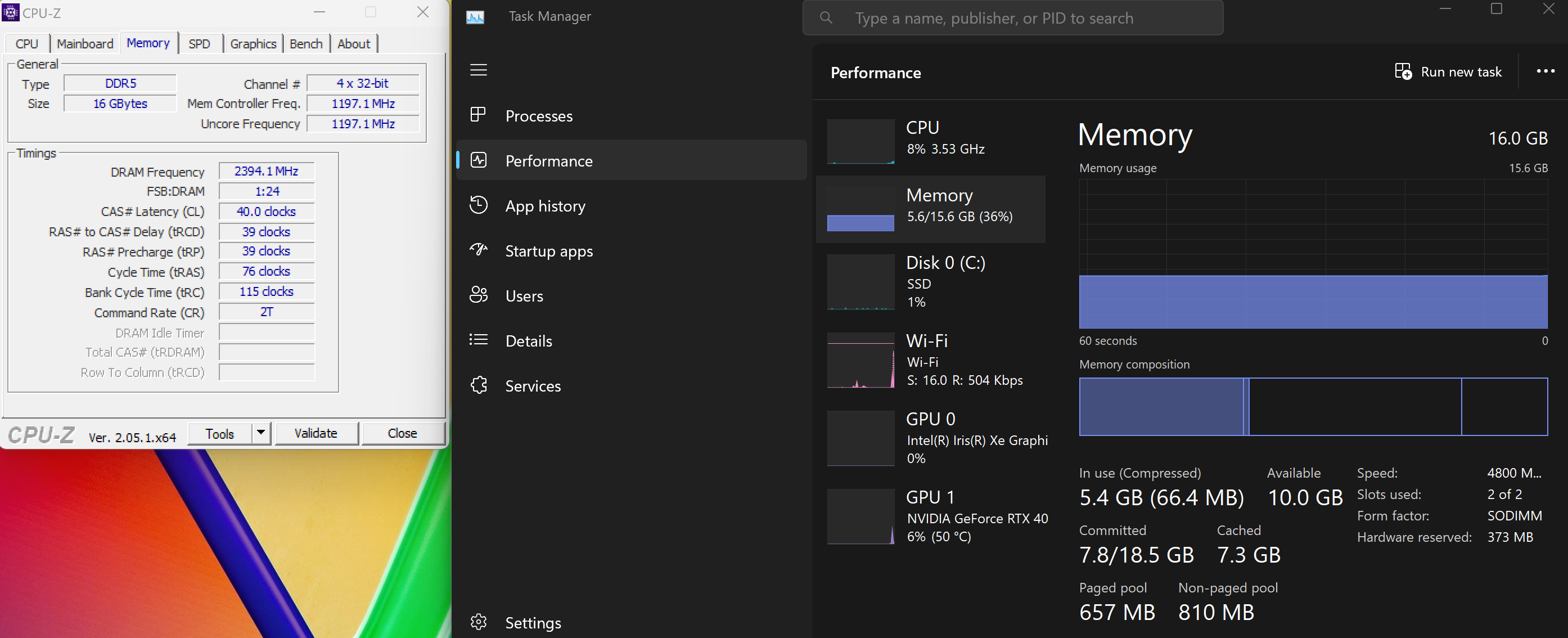1568x638 pixels.
Task: Click the Speed value 4800 M...
Action: coord(1514,473)
